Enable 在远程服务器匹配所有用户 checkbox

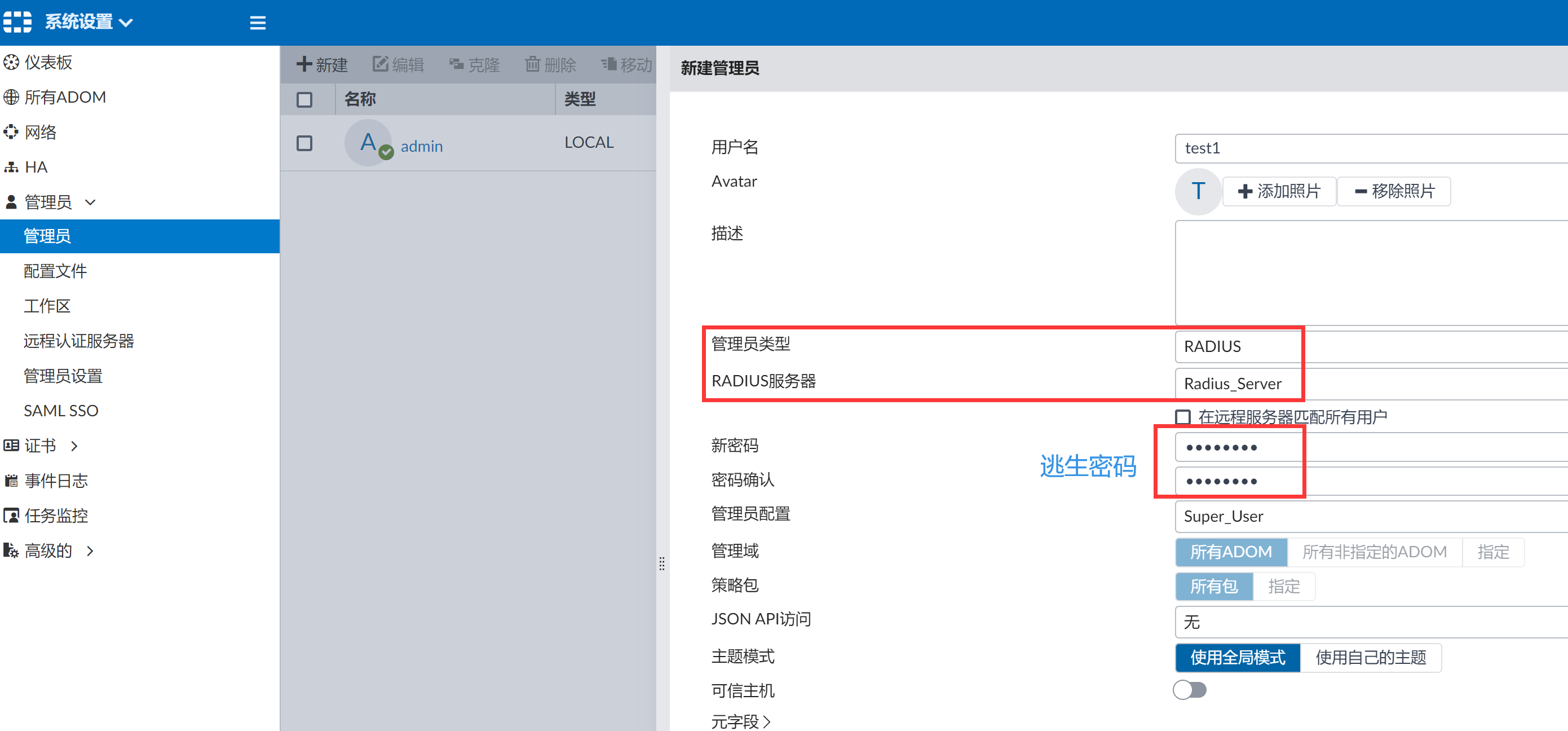[x=1183, y=417]
